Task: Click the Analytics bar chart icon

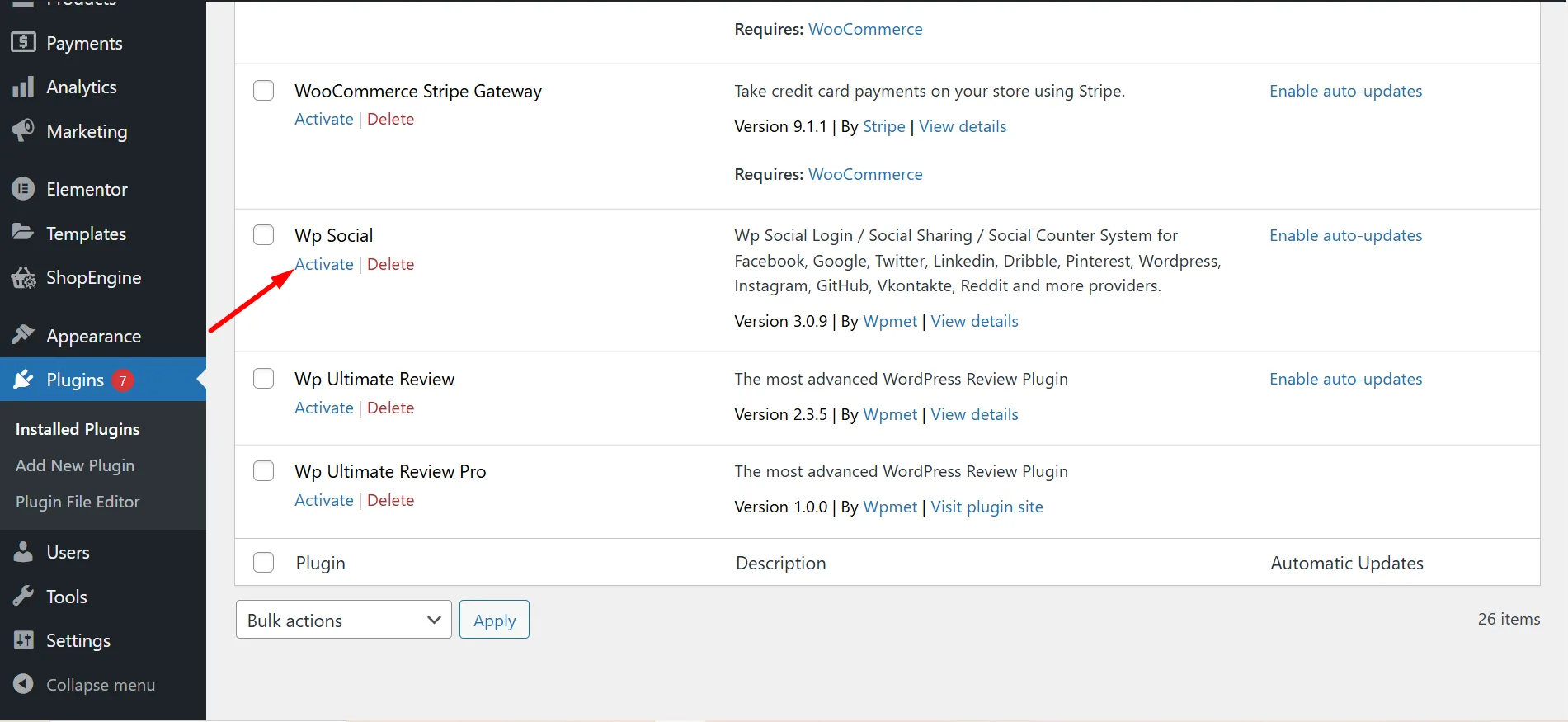Action: point(23,87)
